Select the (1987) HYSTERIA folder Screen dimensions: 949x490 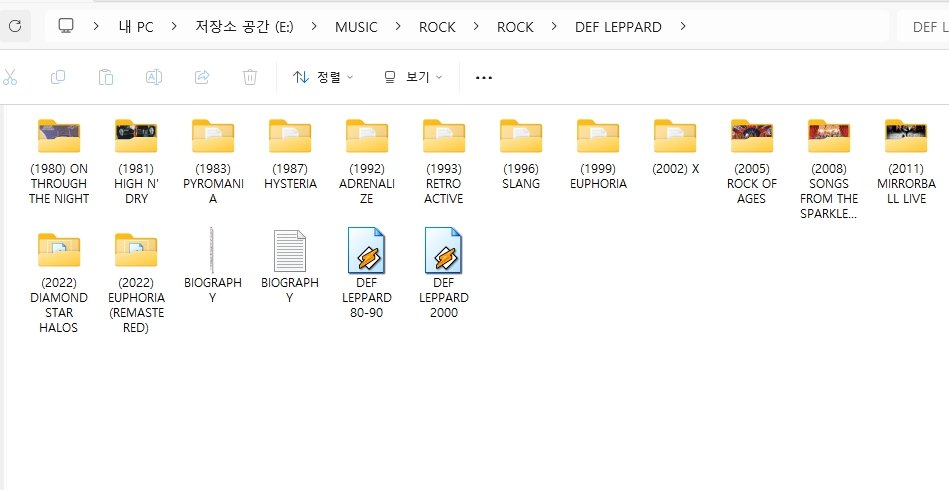click(x=290, y=154)
